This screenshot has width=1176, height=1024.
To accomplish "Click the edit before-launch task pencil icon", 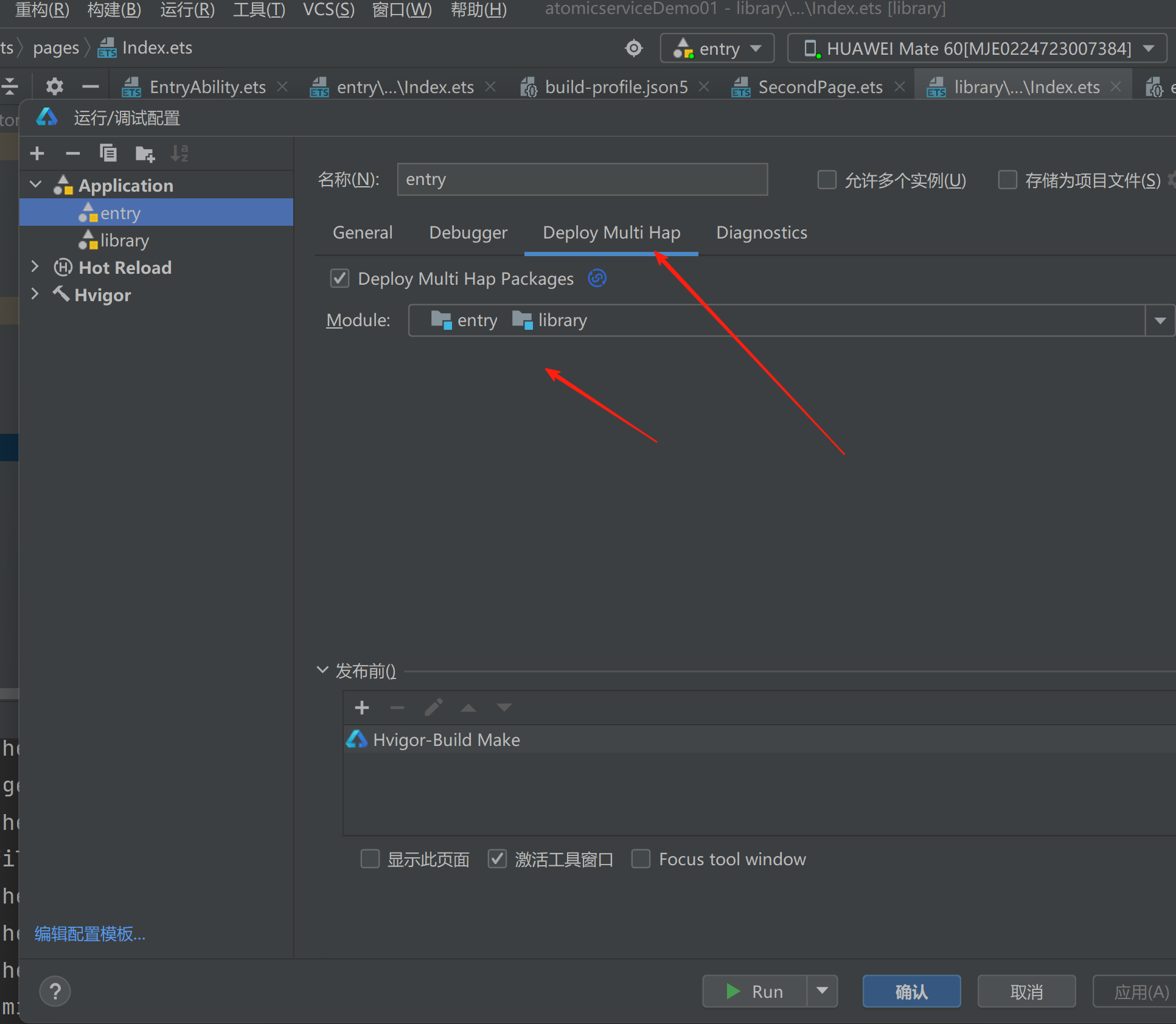I will tap(433, 708).
